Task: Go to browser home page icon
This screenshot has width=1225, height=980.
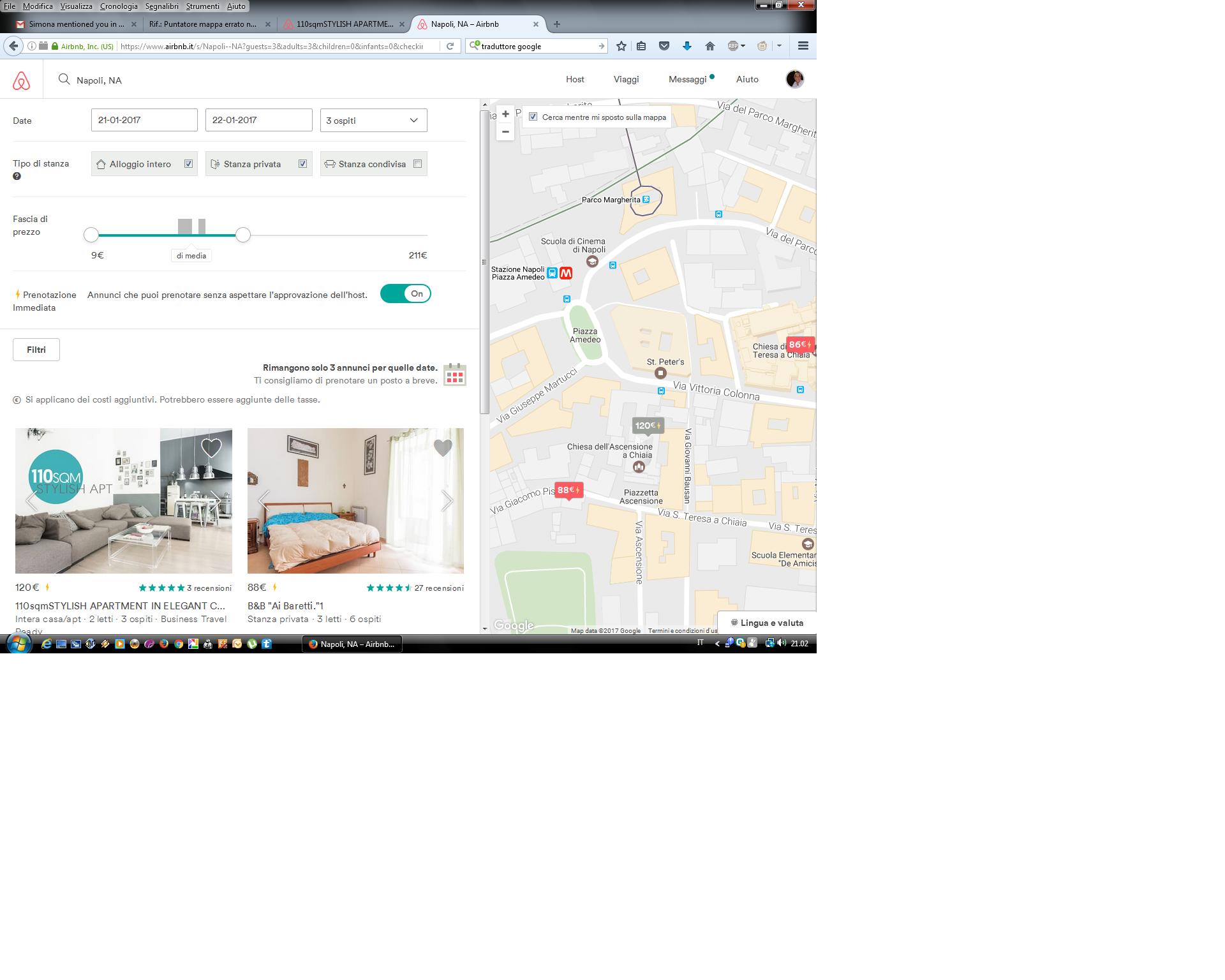Action: (x=709, y=46)
